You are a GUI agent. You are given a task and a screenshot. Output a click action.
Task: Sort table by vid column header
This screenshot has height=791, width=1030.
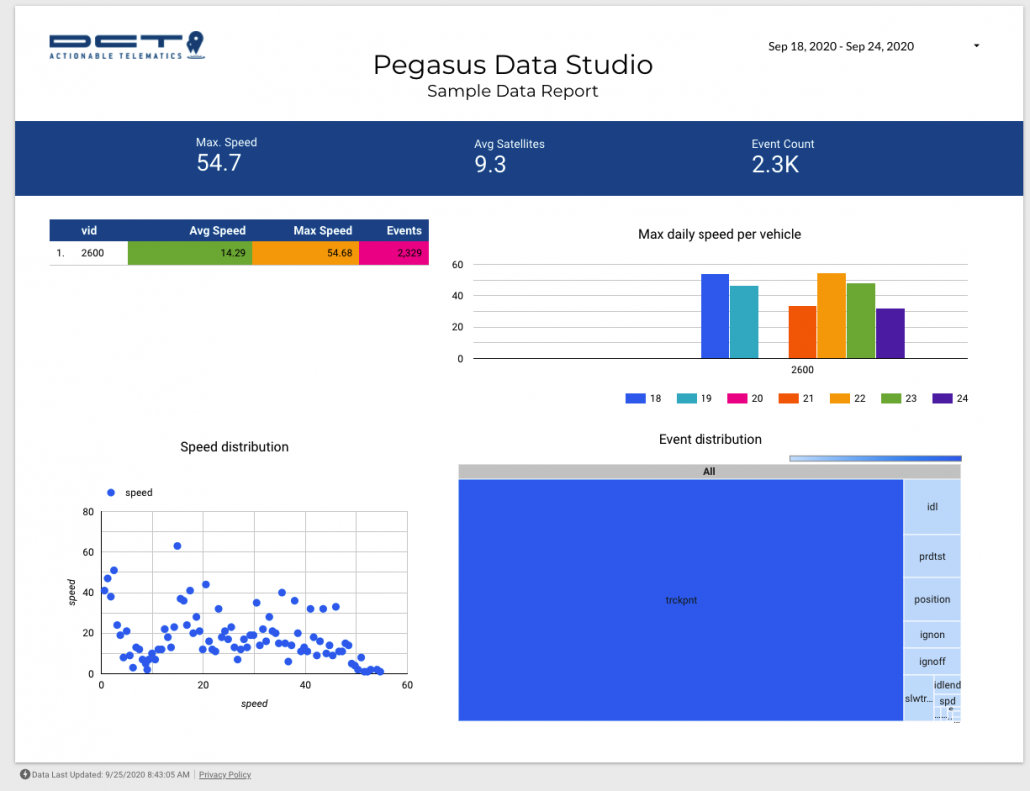(89, 231)
